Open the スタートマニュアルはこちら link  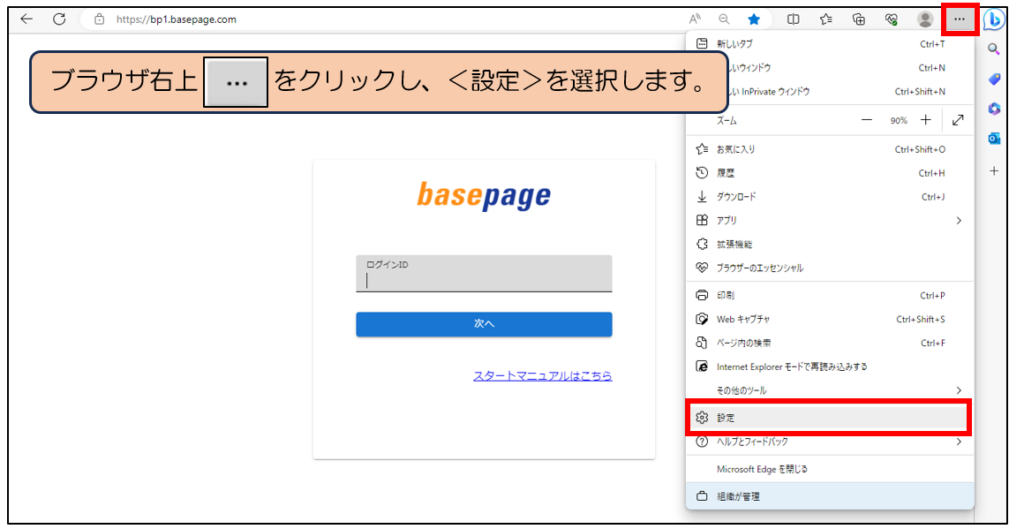542,376
